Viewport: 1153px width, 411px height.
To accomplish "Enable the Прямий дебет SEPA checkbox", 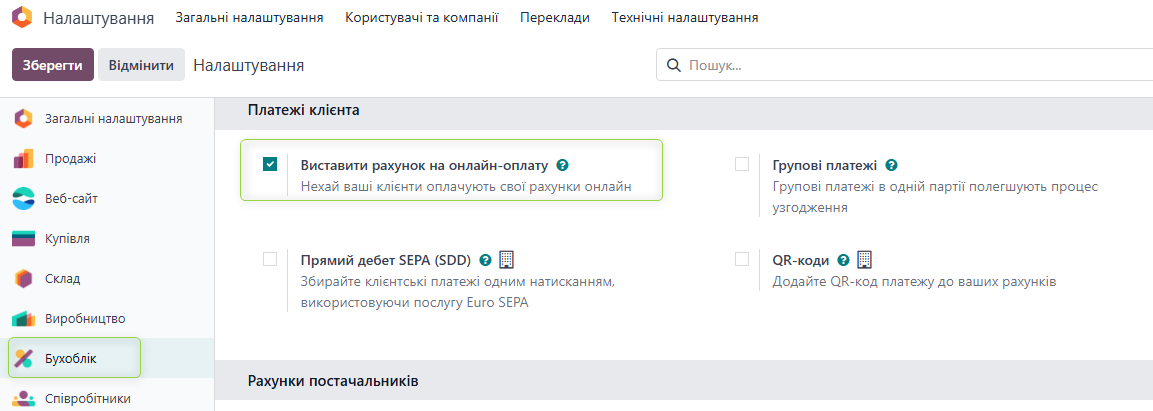I will click(x=270, y=260).
